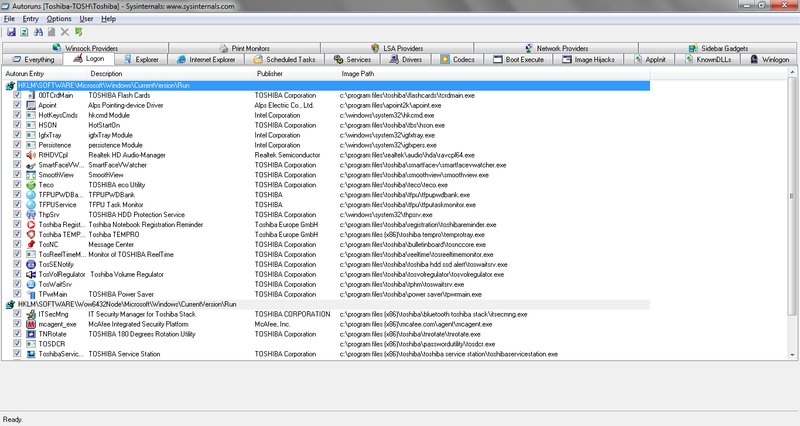Viewport: 800px width, 426px height.
Task: Disable the TosReelTimeMonitor entry checkbox
Action: coord(17,254)
